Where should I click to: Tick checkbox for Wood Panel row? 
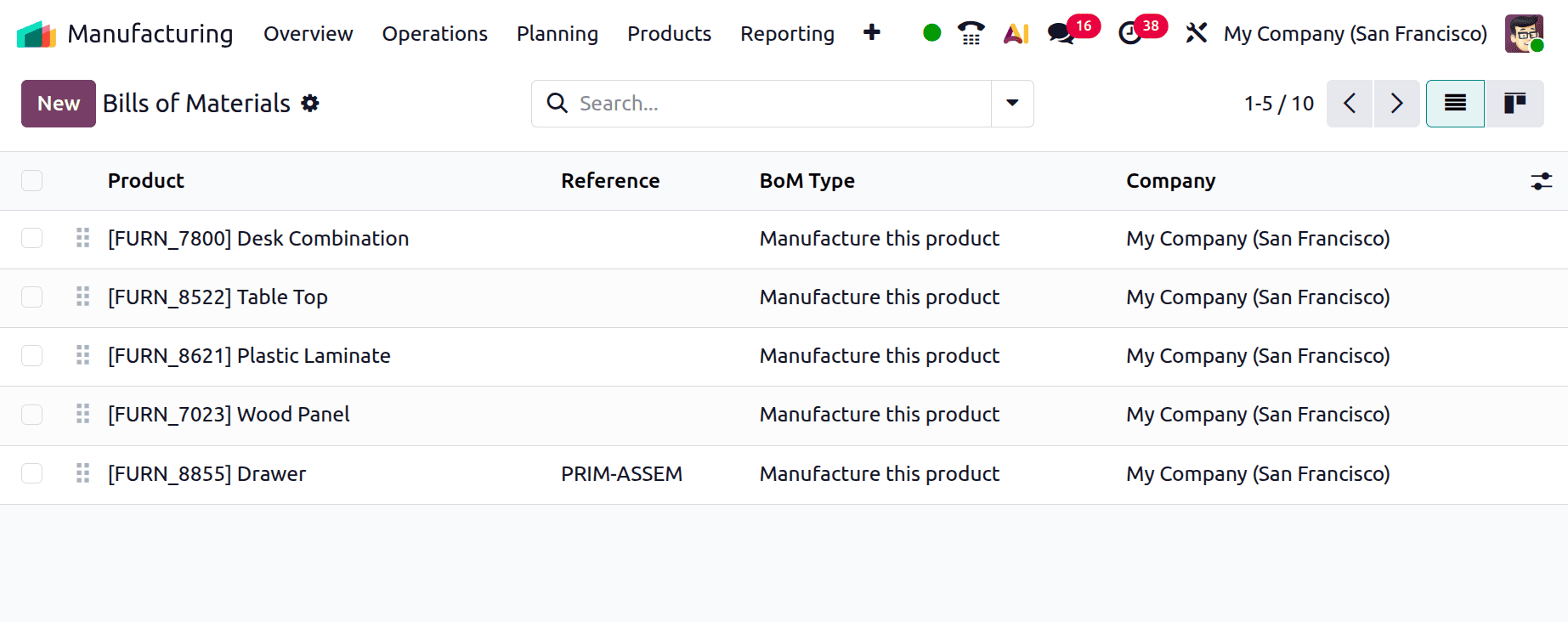click(31, 414)
